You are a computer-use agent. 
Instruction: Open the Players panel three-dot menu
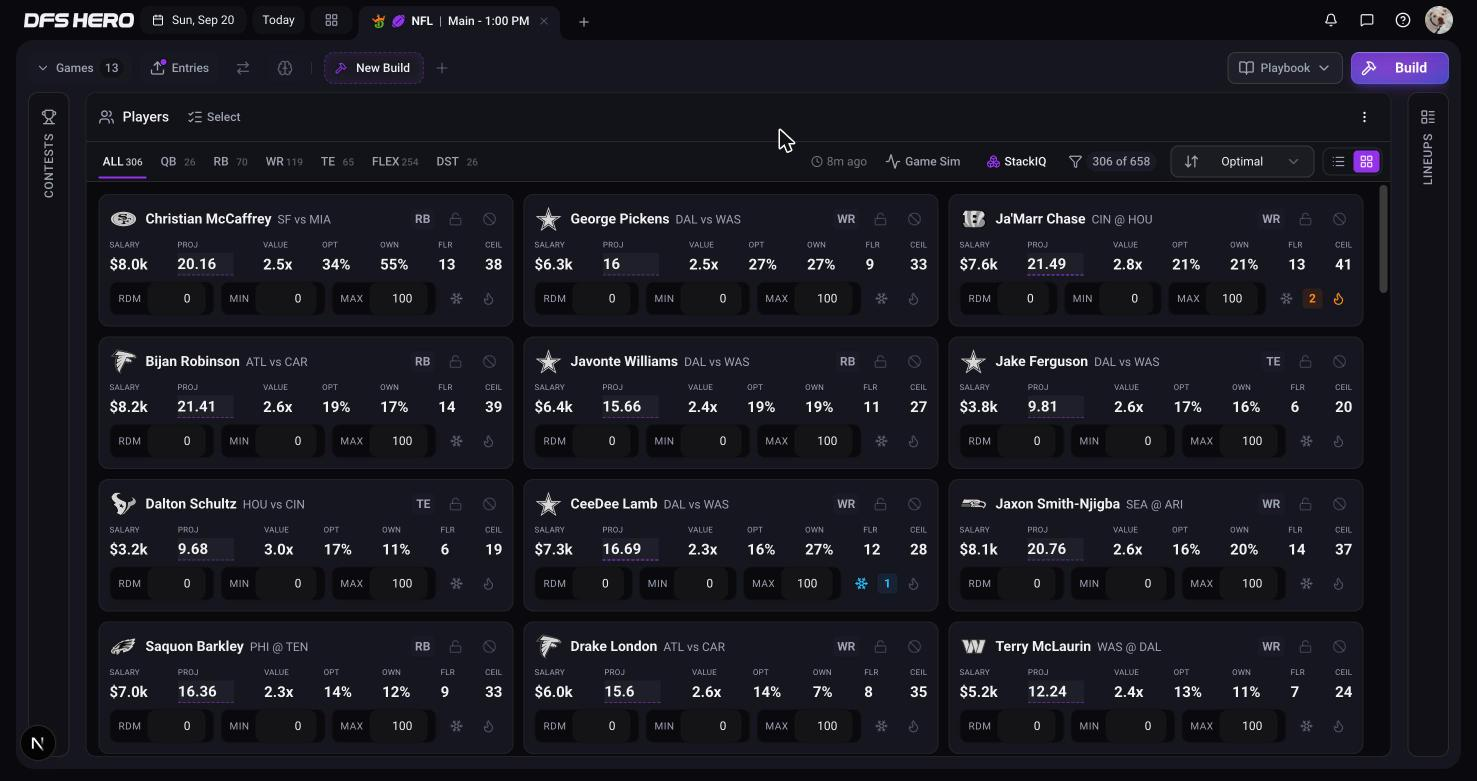tap(1364, 117)
